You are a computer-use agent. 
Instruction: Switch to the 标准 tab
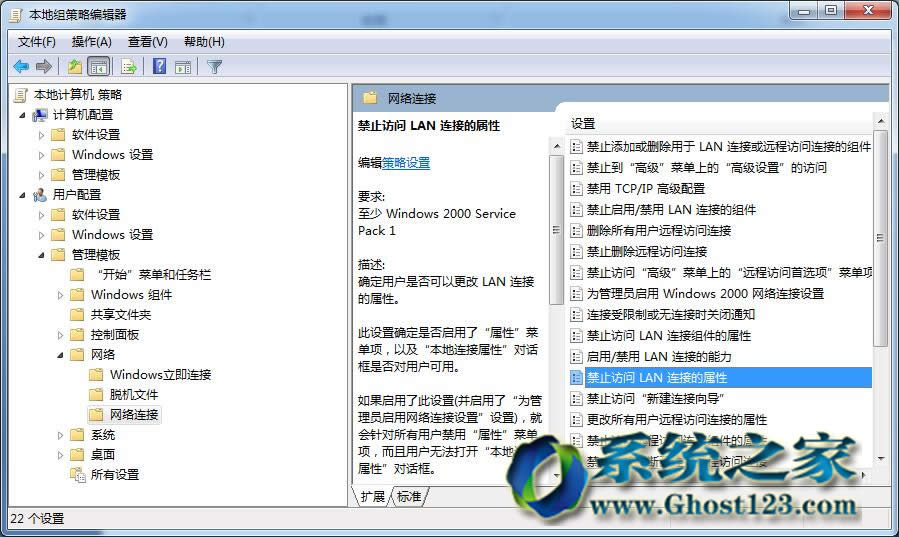tap(409, 496)
